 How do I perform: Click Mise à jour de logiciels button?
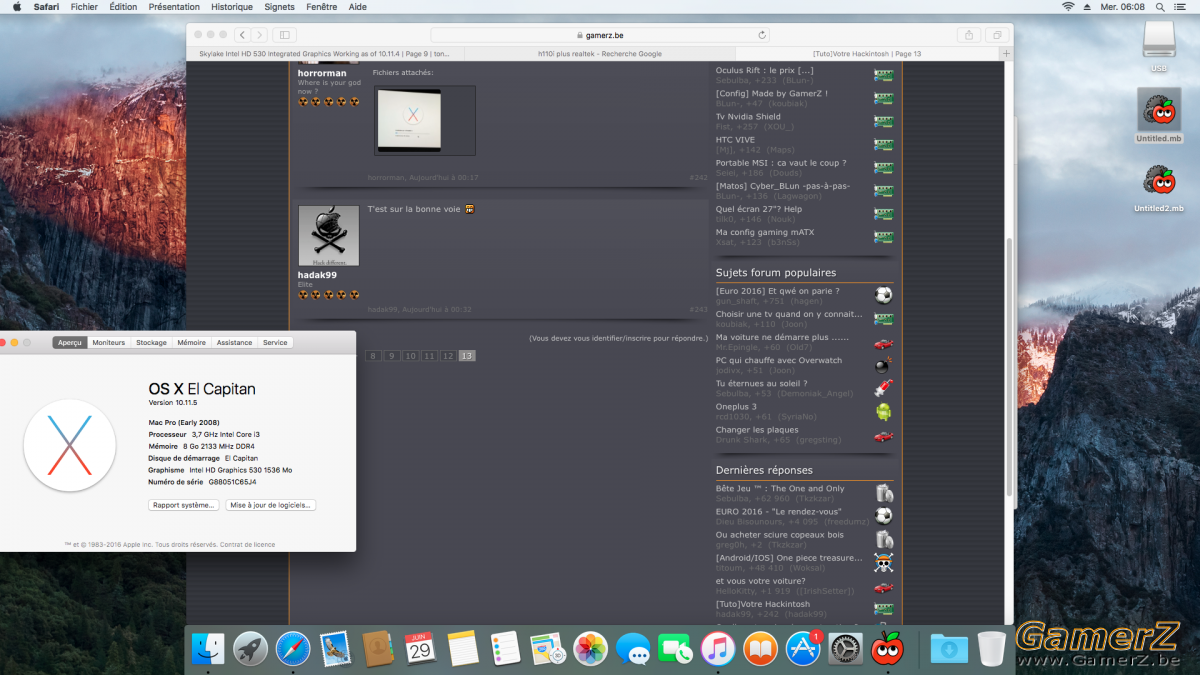[271, 505]
